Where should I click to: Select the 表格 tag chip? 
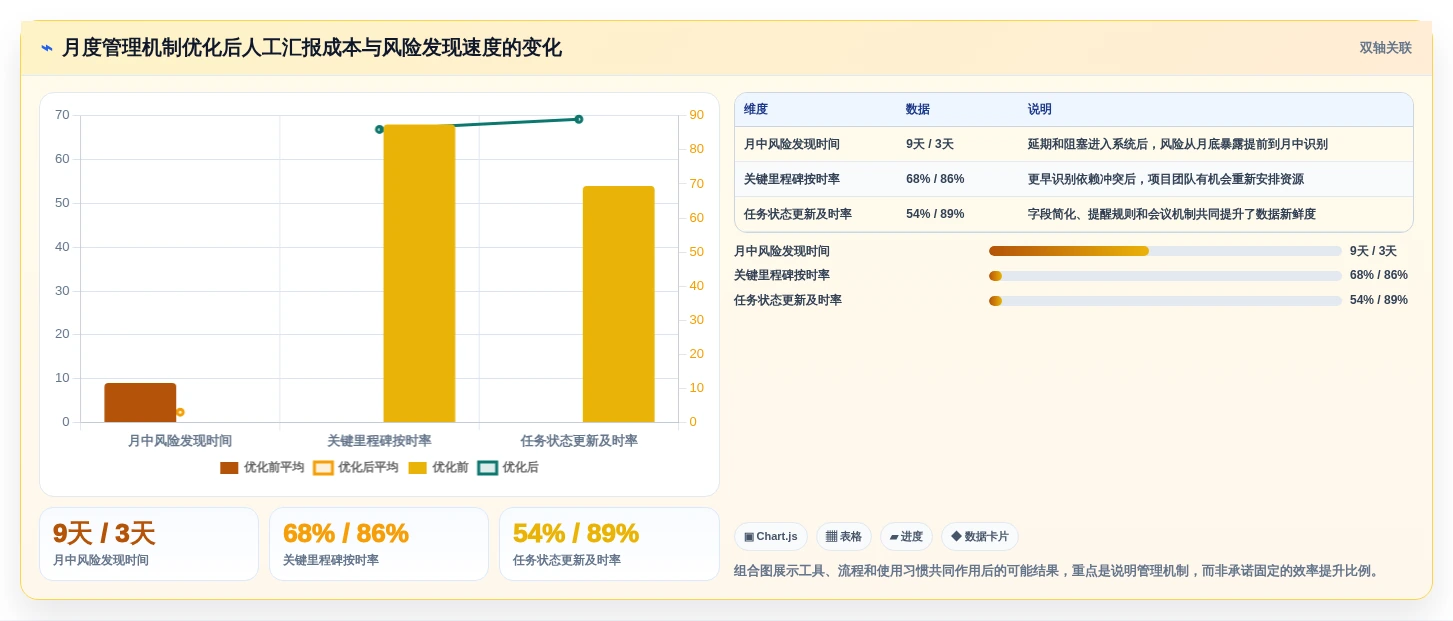844,537
